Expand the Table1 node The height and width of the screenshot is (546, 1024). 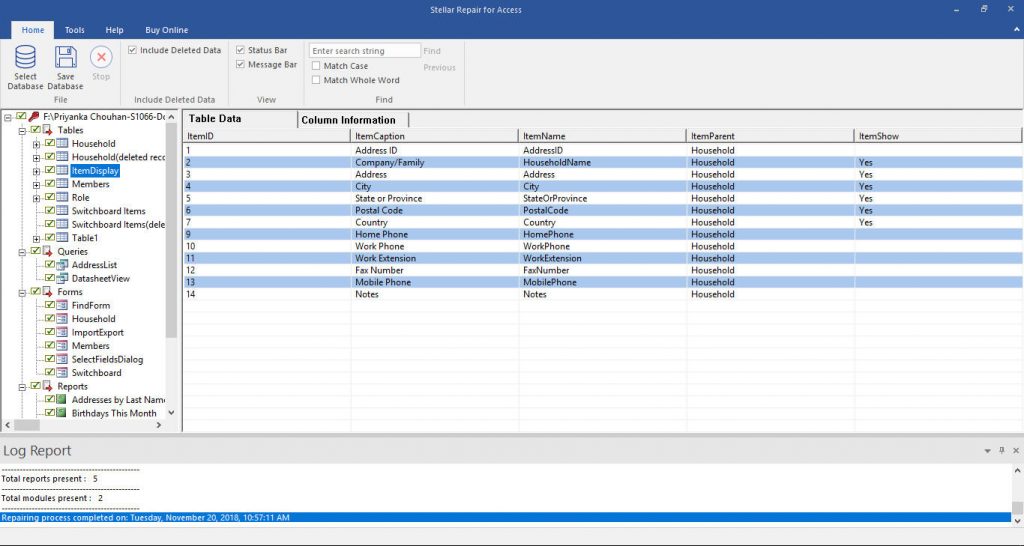click(37, 238)
